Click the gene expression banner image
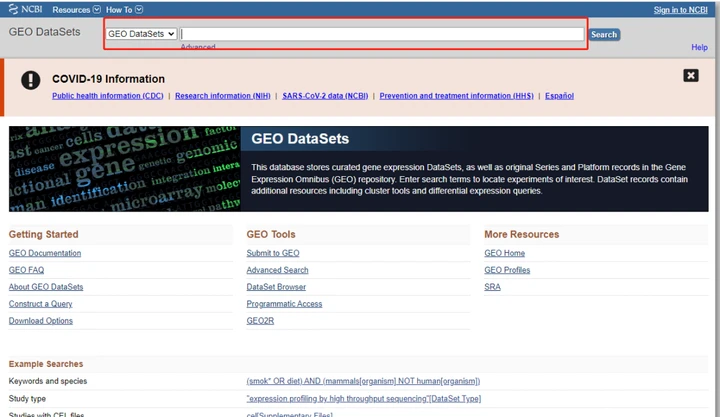This screenshot has height=417, width=720. 124,169
